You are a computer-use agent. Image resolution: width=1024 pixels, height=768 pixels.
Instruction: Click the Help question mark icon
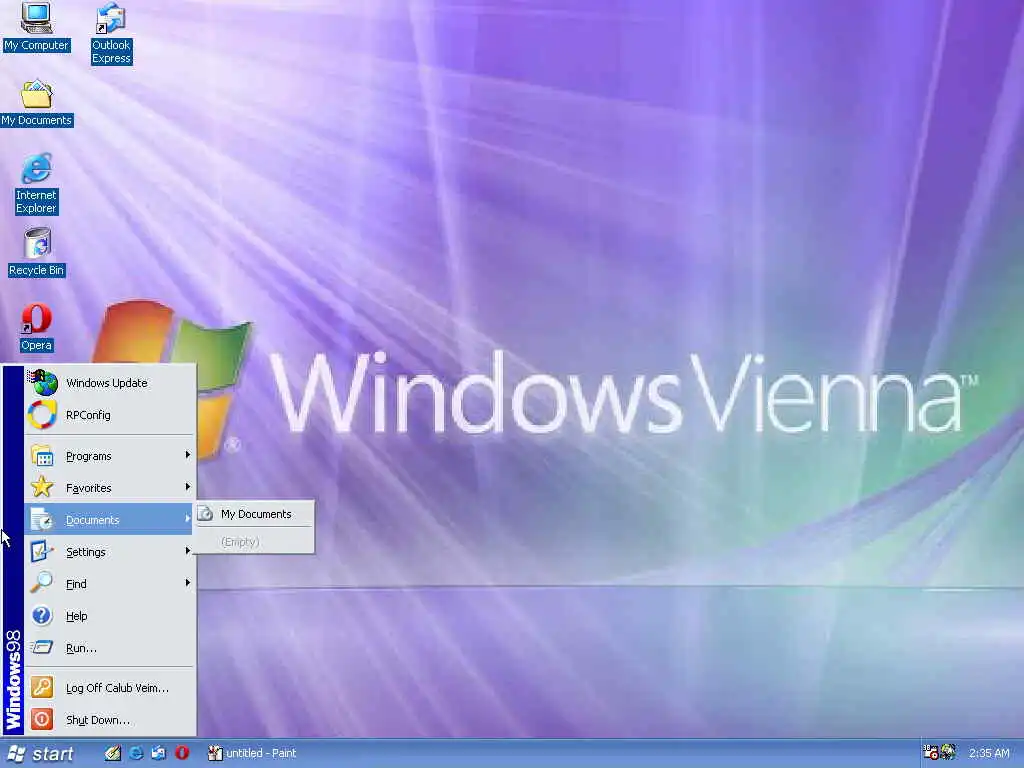[x=42, y=615]
